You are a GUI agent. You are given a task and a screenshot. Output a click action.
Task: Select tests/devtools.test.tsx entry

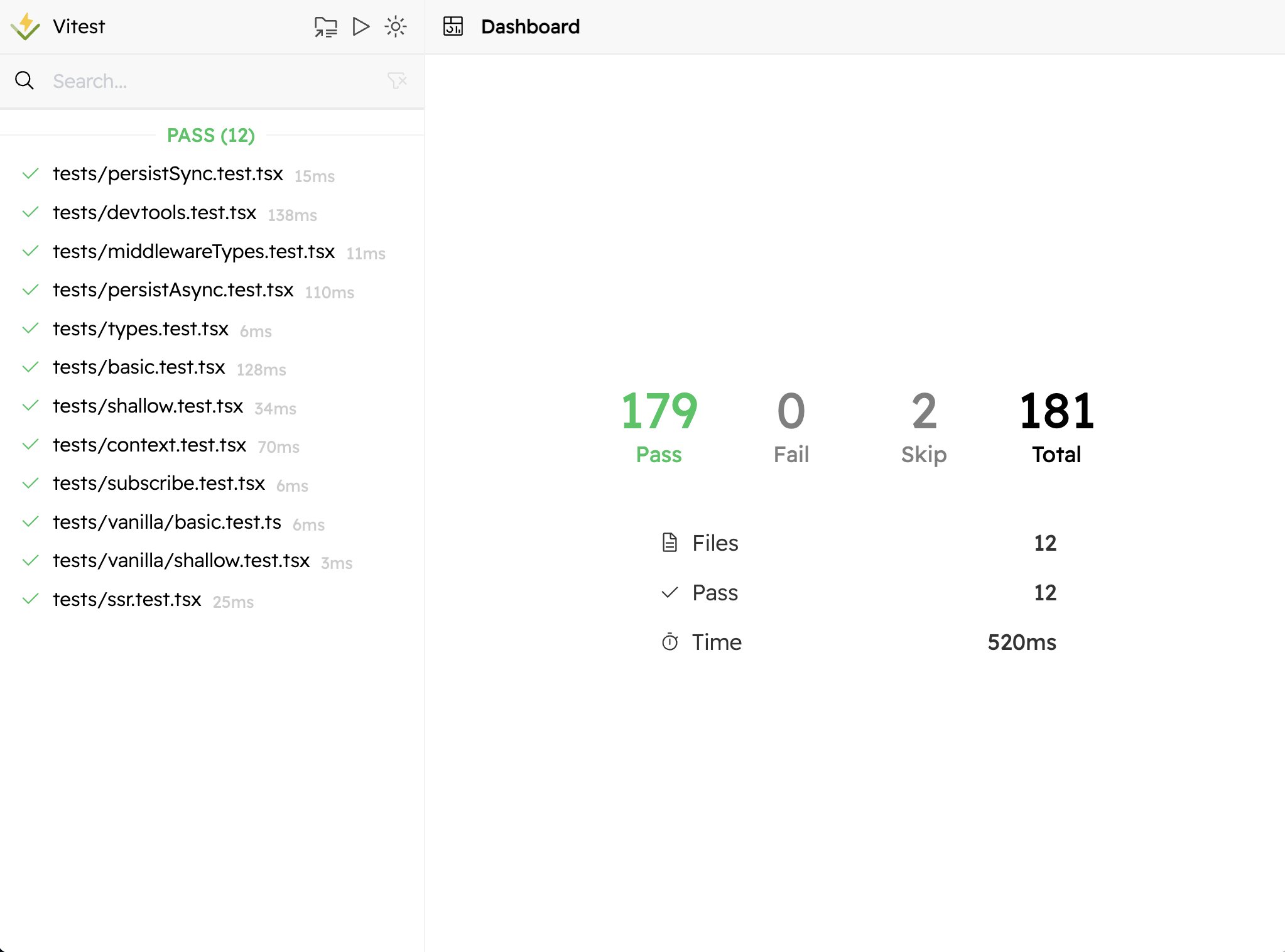tap(155, 213)
